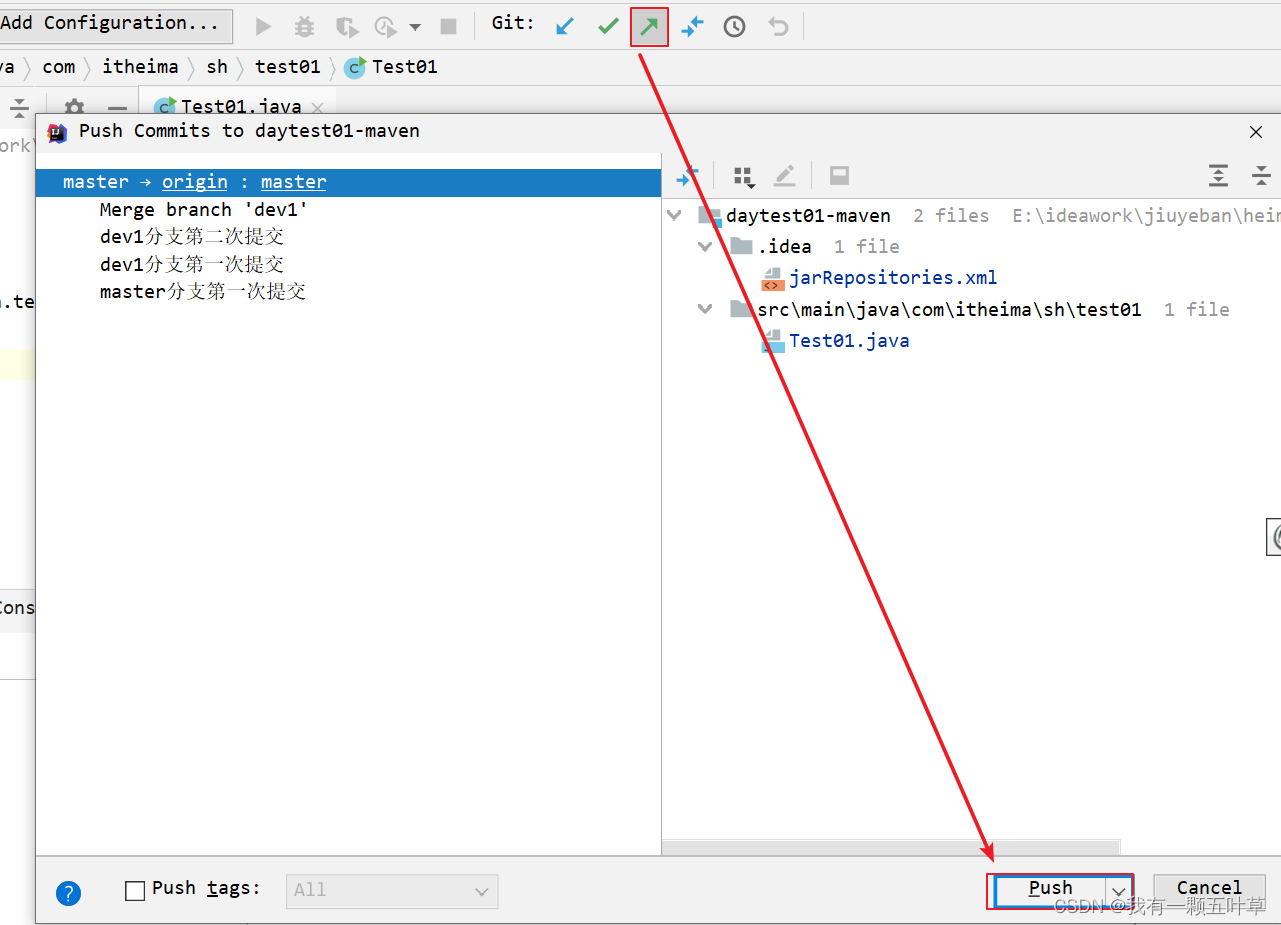Open the help question mark button
Screen dimensions: 1281x925
pyautogui.click(x=68, y=893)
